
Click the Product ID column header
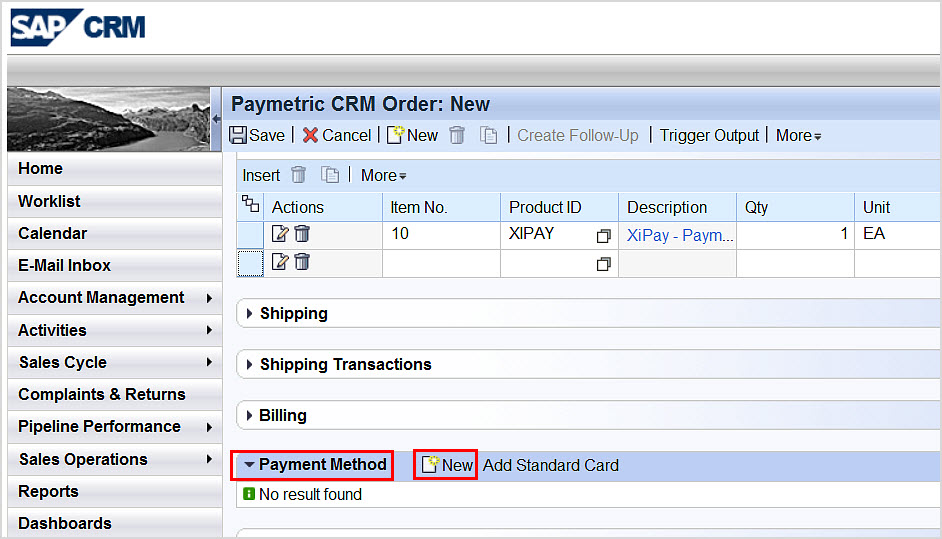coord(559,207)
